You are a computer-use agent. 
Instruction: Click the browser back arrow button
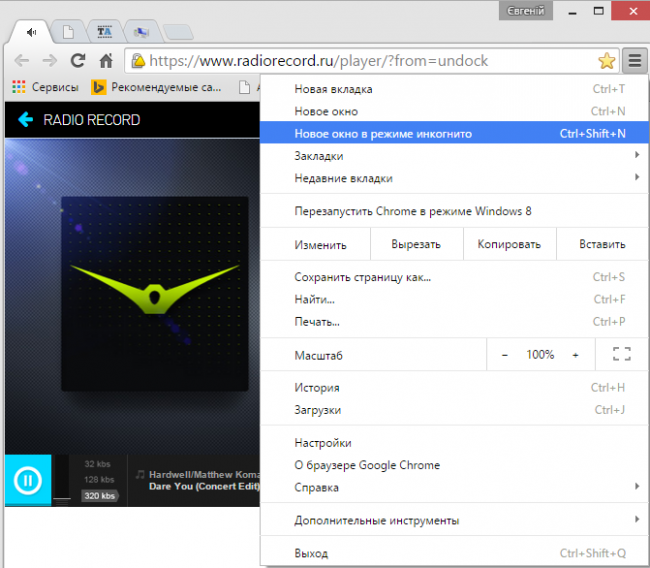21,61
